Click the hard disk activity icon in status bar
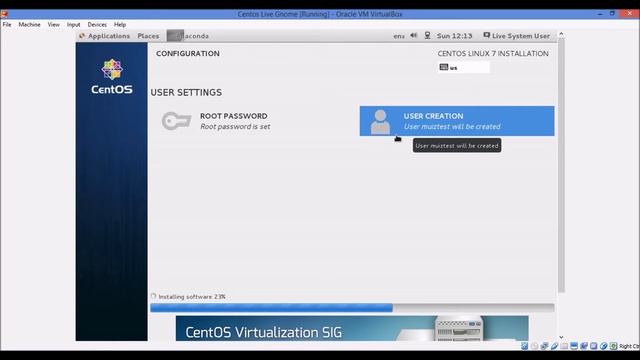Image resolution: width=640 pixels, height=360 pixels. point(524,346)
